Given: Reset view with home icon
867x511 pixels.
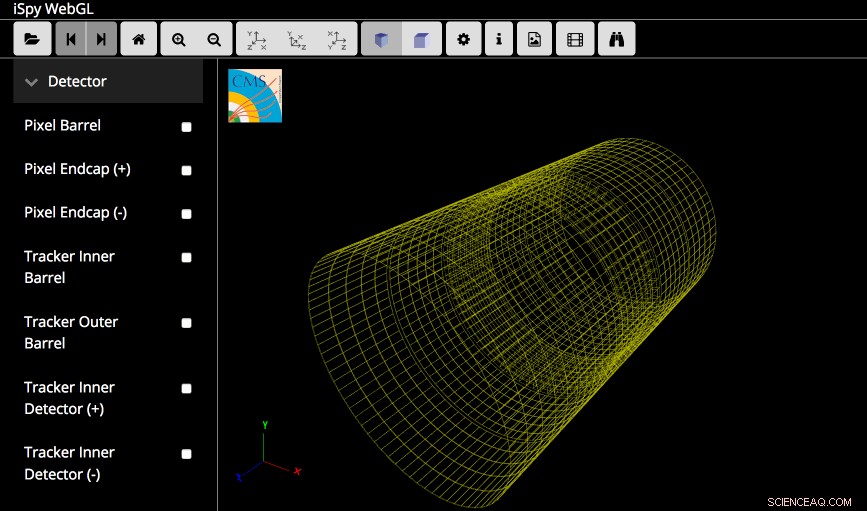Looking at the screenshot, I should 138,40.
